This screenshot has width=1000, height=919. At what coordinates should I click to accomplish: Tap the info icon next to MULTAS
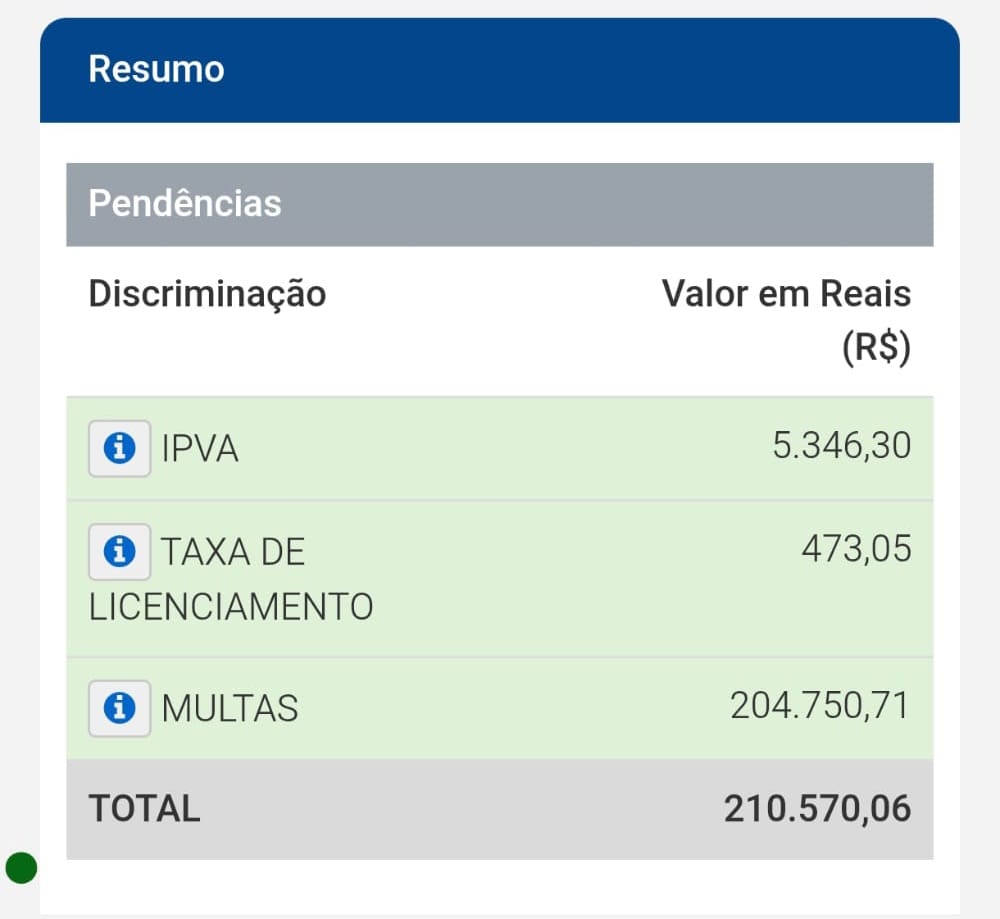(120, 709)
